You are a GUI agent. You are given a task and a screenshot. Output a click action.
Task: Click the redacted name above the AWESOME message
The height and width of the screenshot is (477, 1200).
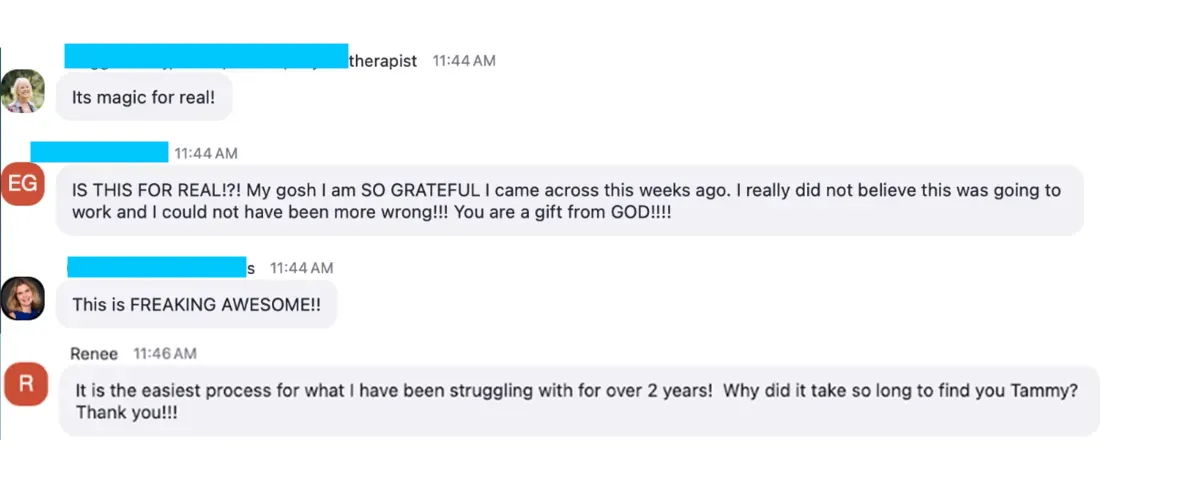[156, 266]
